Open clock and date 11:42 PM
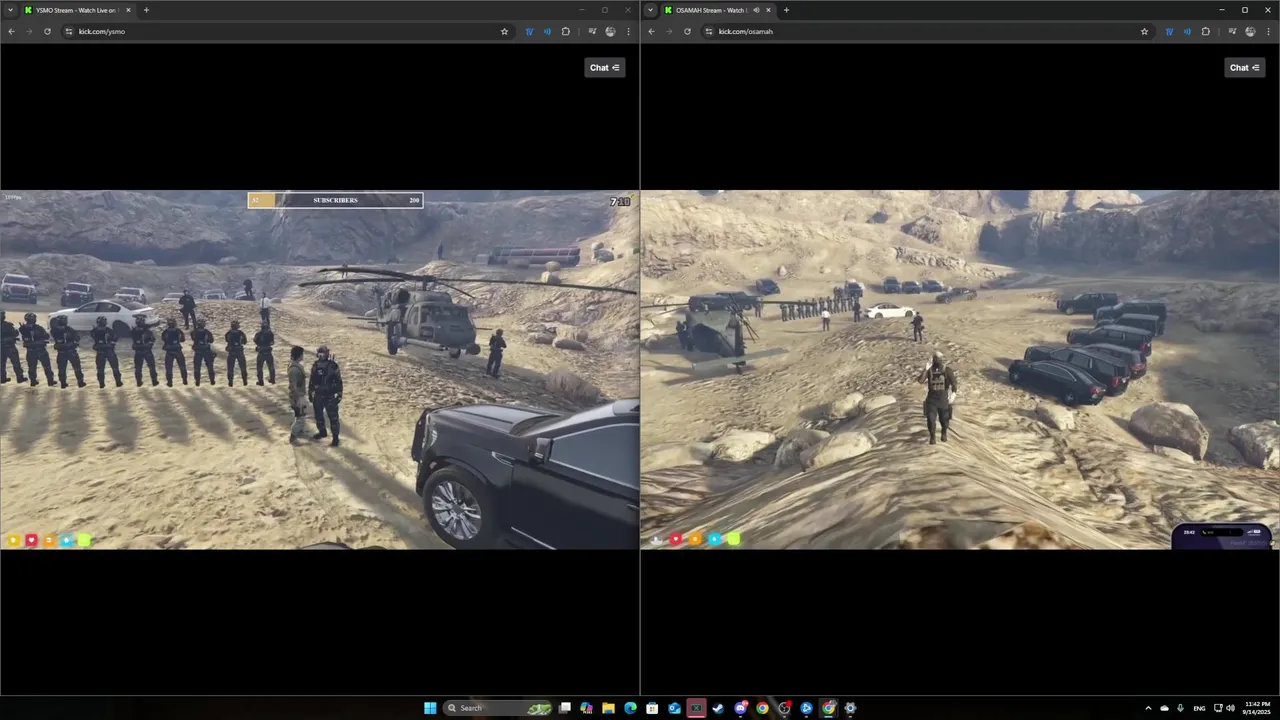The image size is (1280, 720). (x=1257, y=708)
